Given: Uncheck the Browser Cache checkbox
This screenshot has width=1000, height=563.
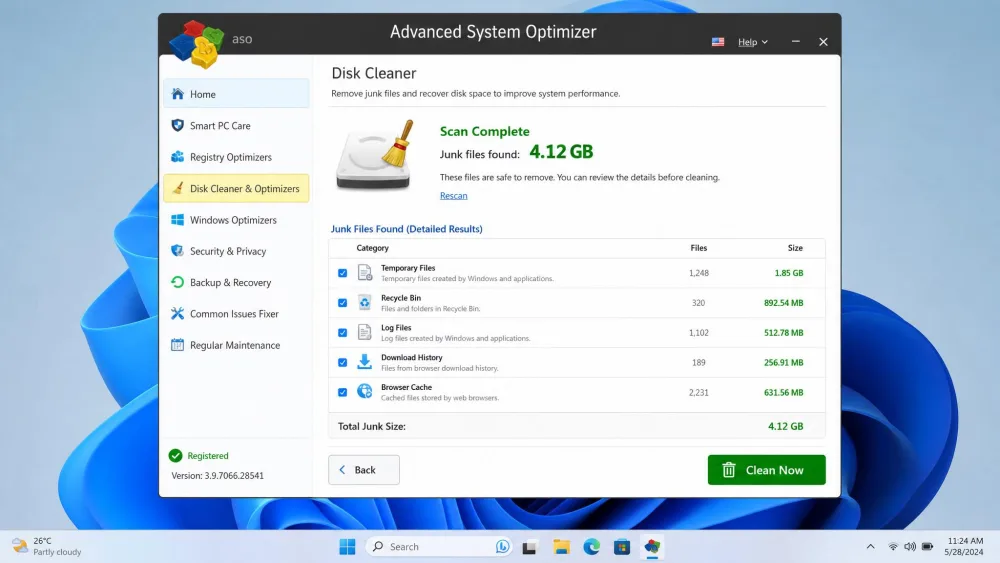Looking at the screenshot, I should 342,392.
